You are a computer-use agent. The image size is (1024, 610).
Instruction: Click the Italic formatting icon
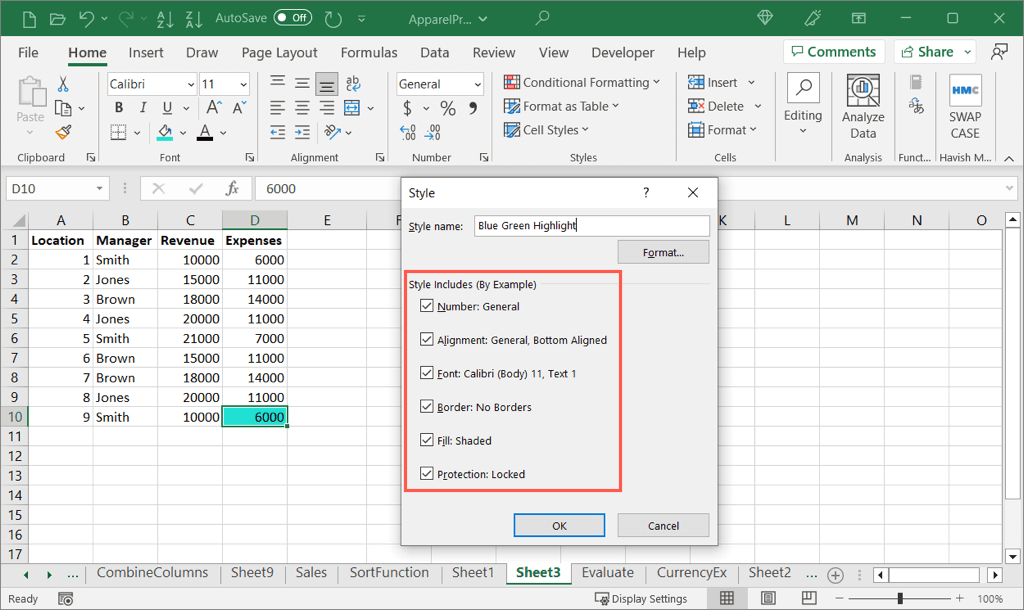pyautogui.click(x=142, y=108)
